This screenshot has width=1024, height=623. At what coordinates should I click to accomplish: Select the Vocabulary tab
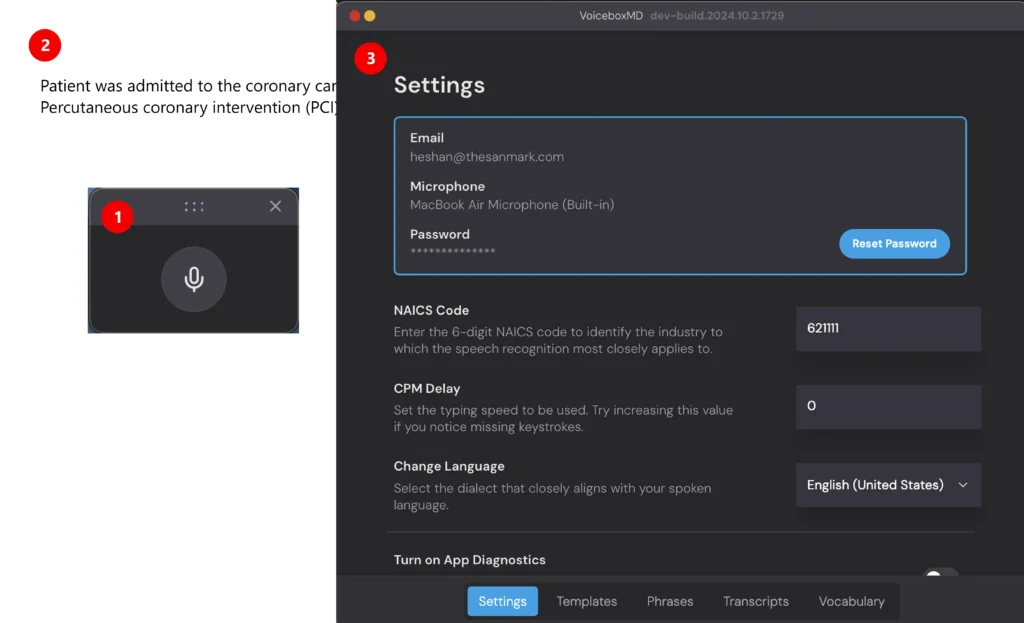[852, 601]
